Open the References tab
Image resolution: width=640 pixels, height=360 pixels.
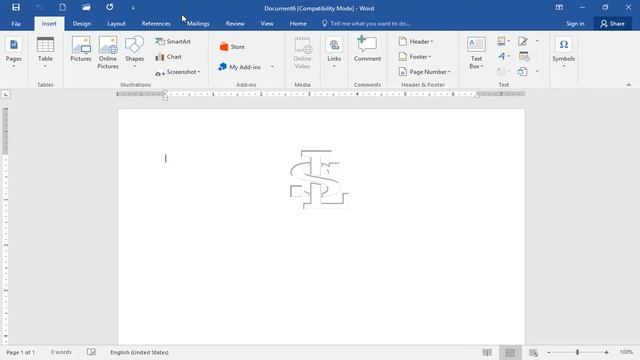(x=156, y=24)
